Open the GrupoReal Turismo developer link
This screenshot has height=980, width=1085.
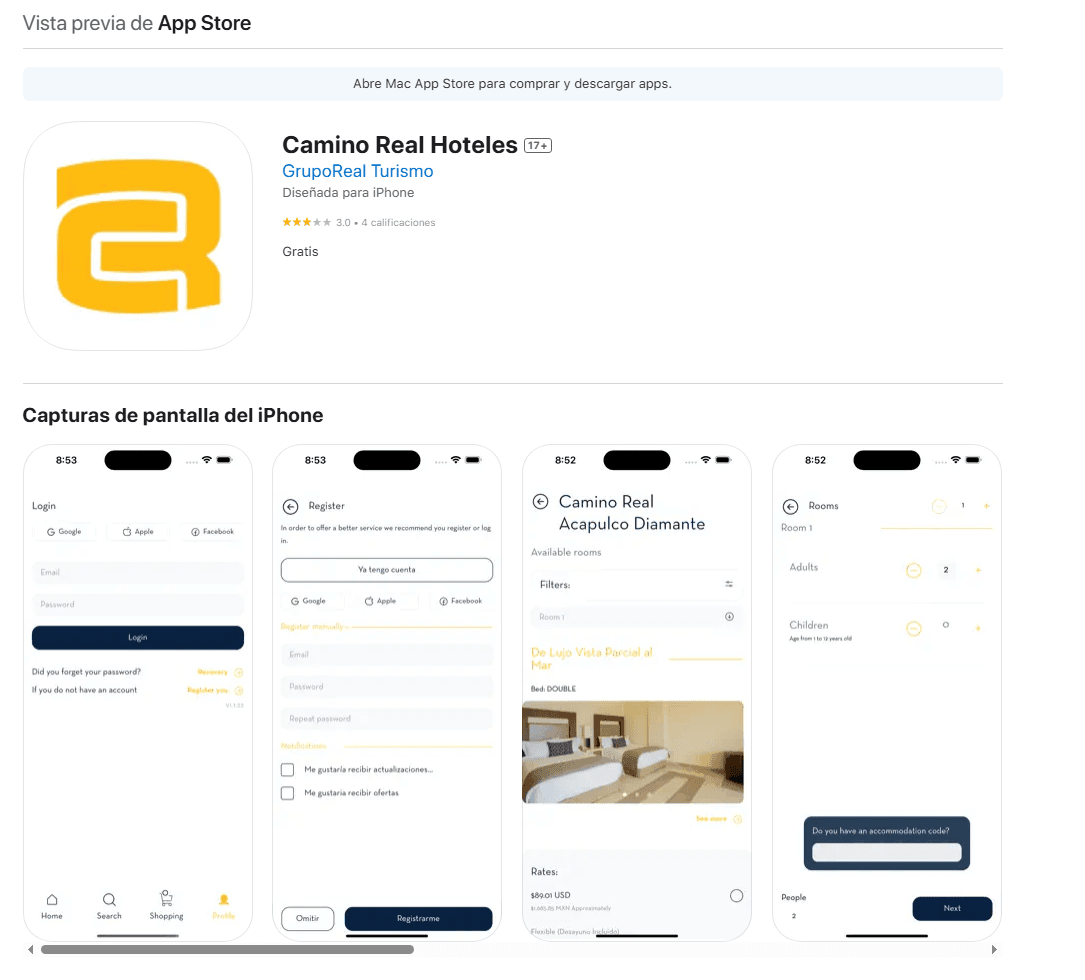(357, 171)
